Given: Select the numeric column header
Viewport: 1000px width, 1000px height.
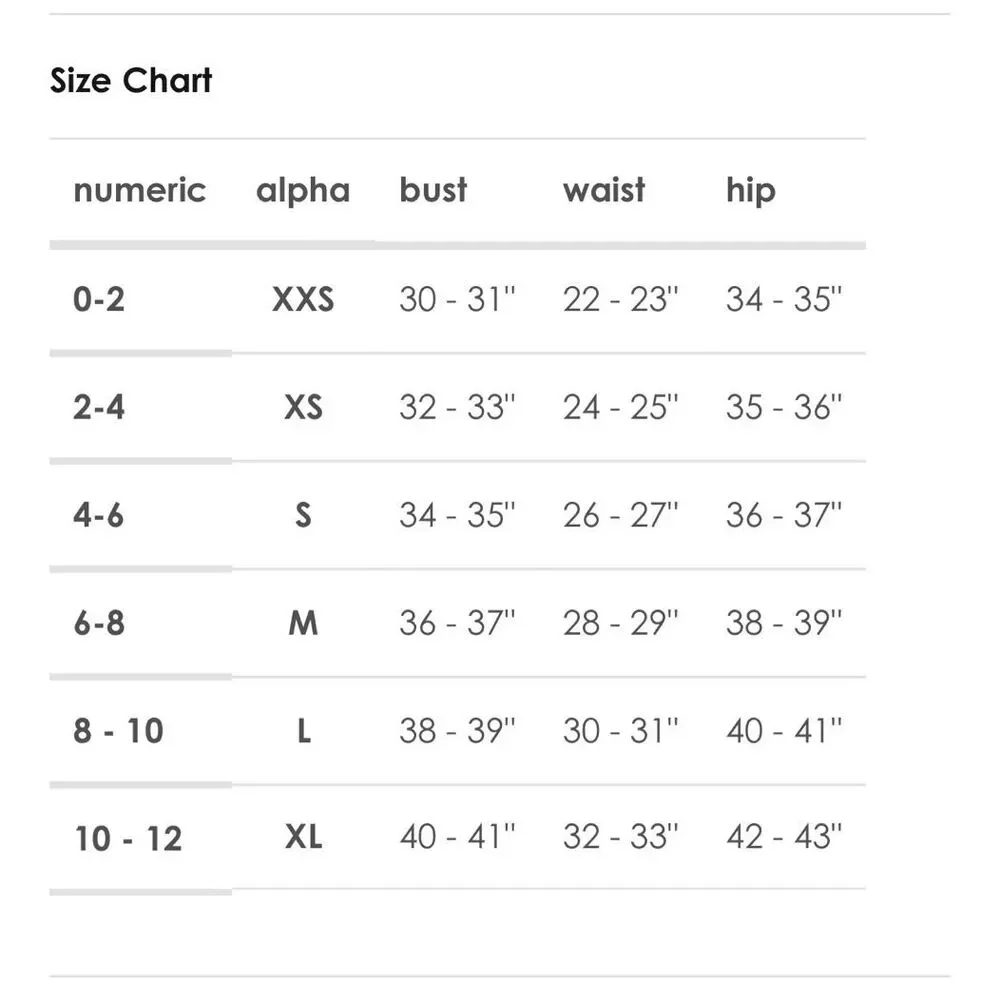Looking at the screenshot, I should (x=140, y=190).
